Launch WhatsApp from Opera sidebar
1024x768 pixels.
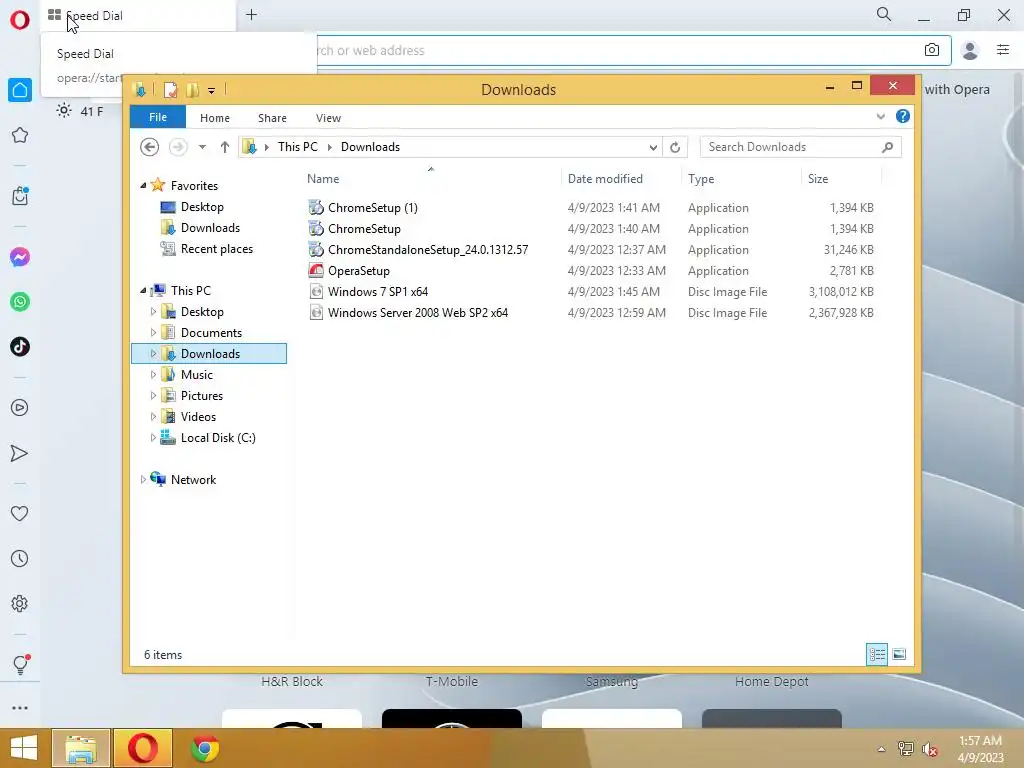(x=20, y=302)
